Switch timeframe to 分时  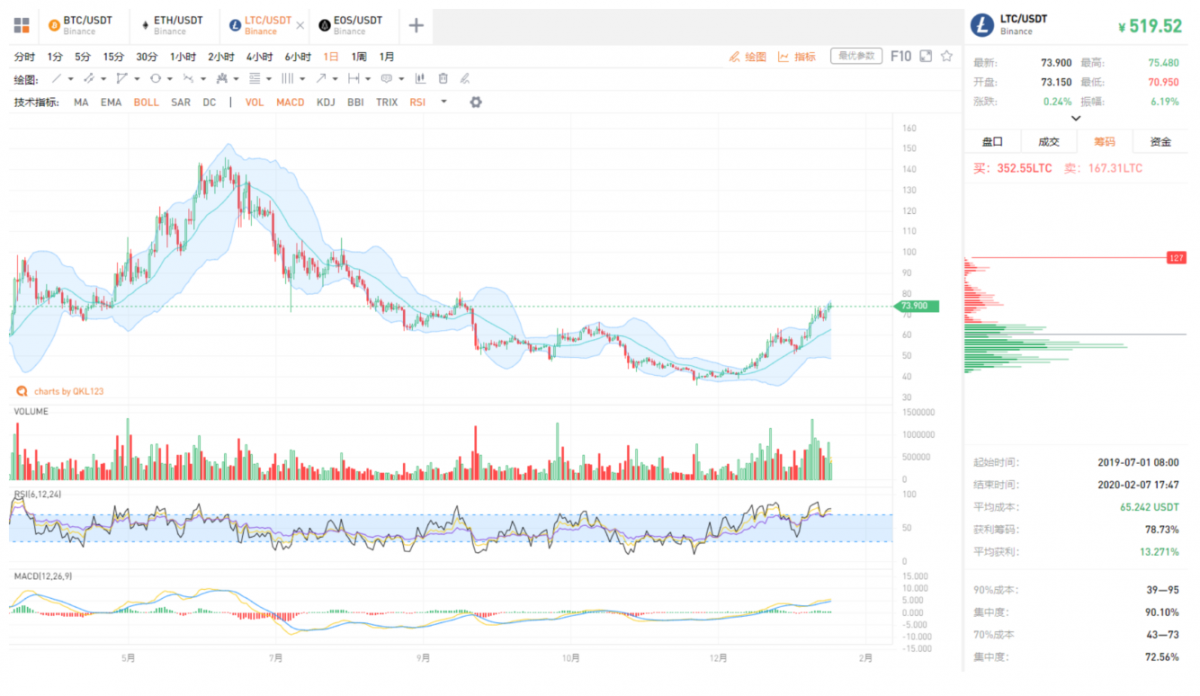coord(25,57)
